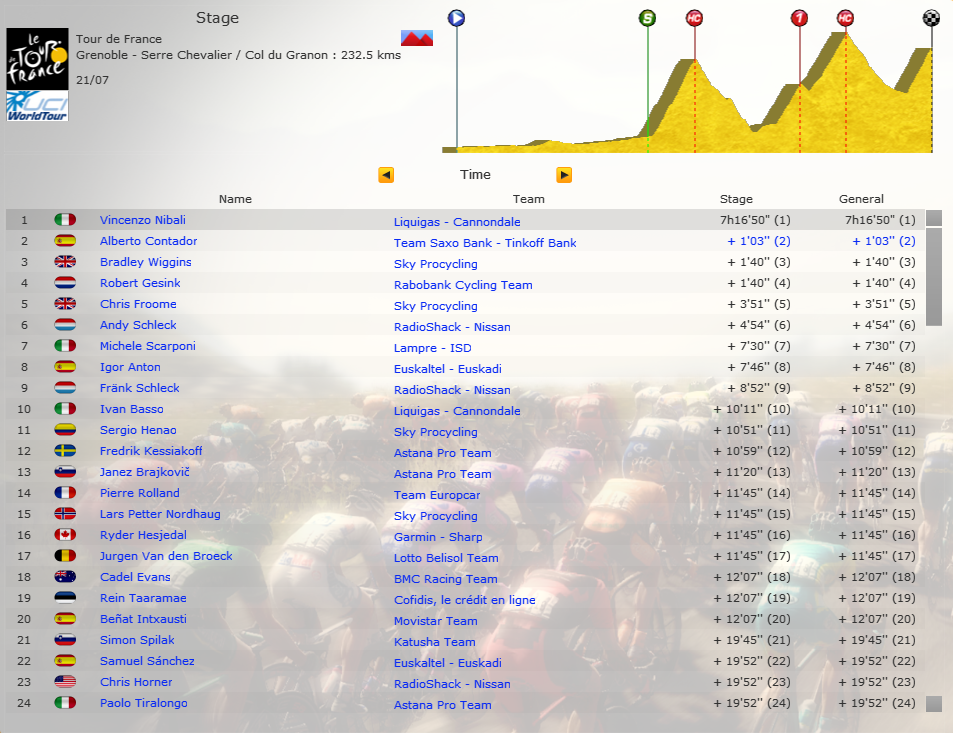
Task: Click the checkered finish flag icon
Action: pyautogui.click(x=932, y=18)
